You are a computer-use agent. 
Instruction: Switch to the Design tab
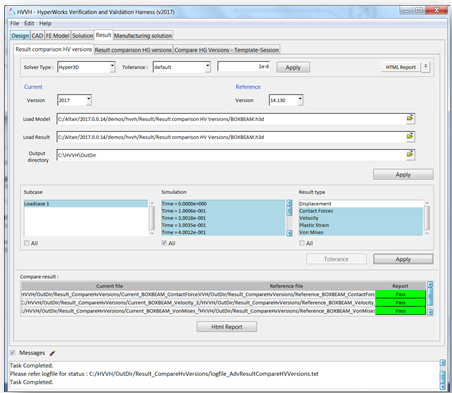click(x=20, y=36)
